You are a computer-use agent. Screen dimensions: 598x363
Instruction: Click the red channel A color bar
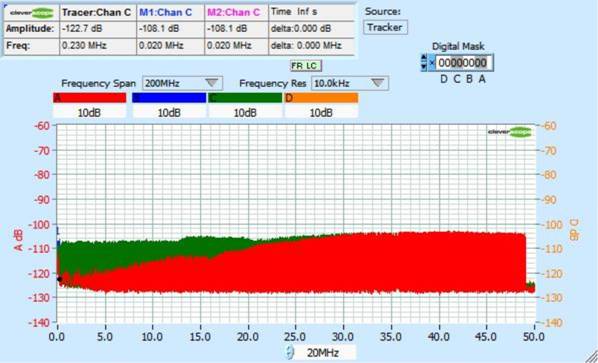coord(89,98)
